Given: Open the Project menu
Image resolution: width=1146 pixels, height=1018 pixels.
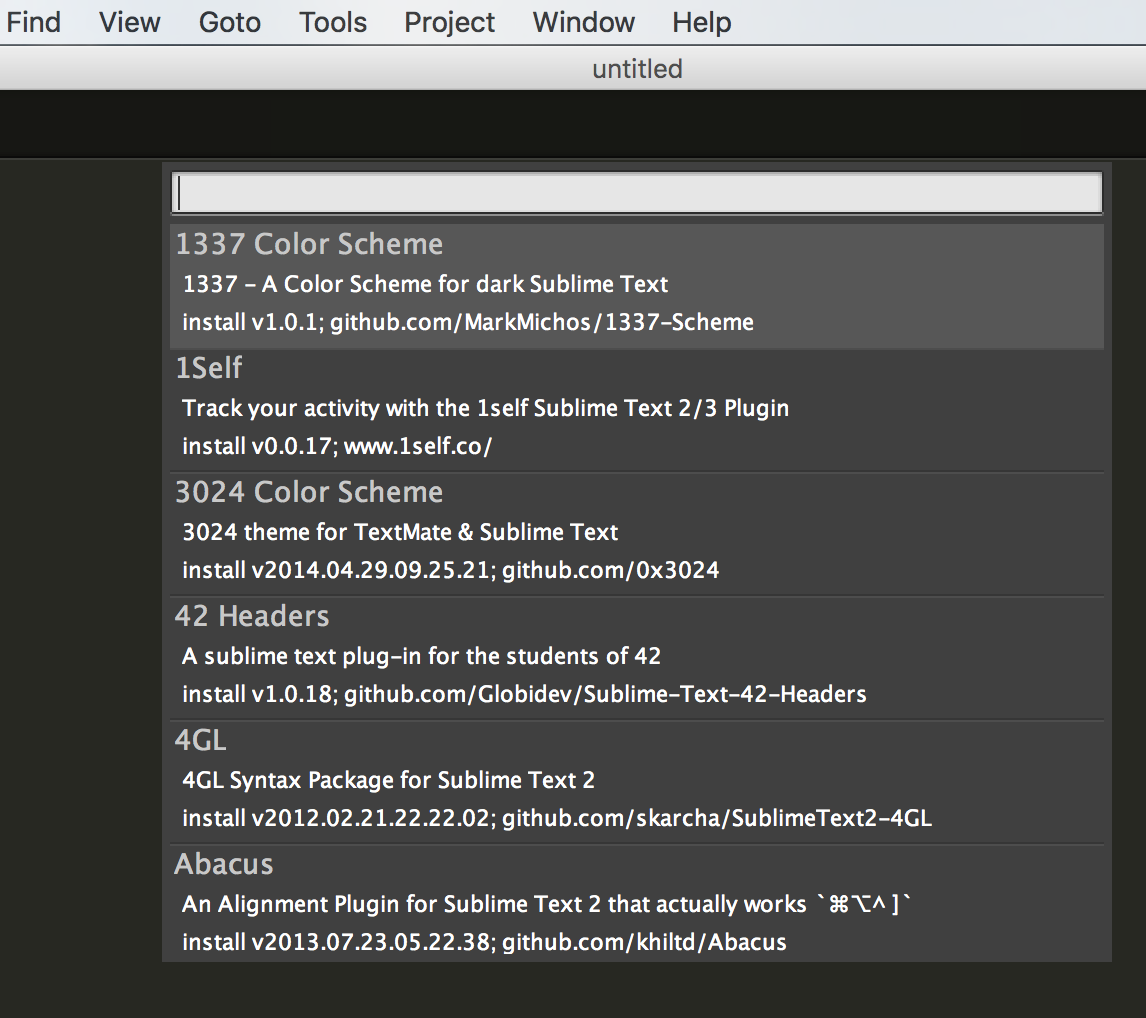Looking at the screenshot, I should coord(449,23).
